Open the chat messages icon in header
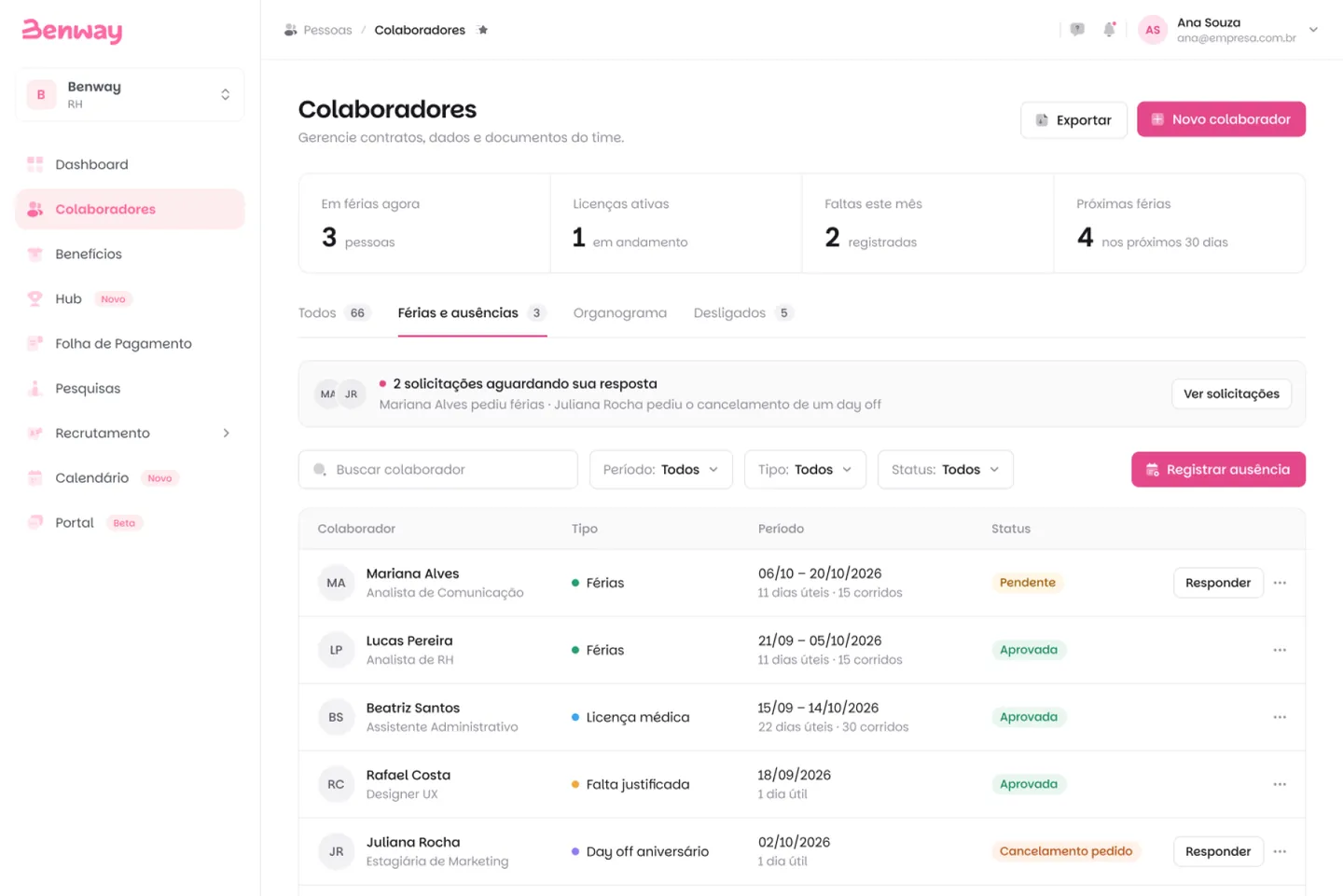The width and height of the screenshot is (1343, 896). coord(1077,30)
